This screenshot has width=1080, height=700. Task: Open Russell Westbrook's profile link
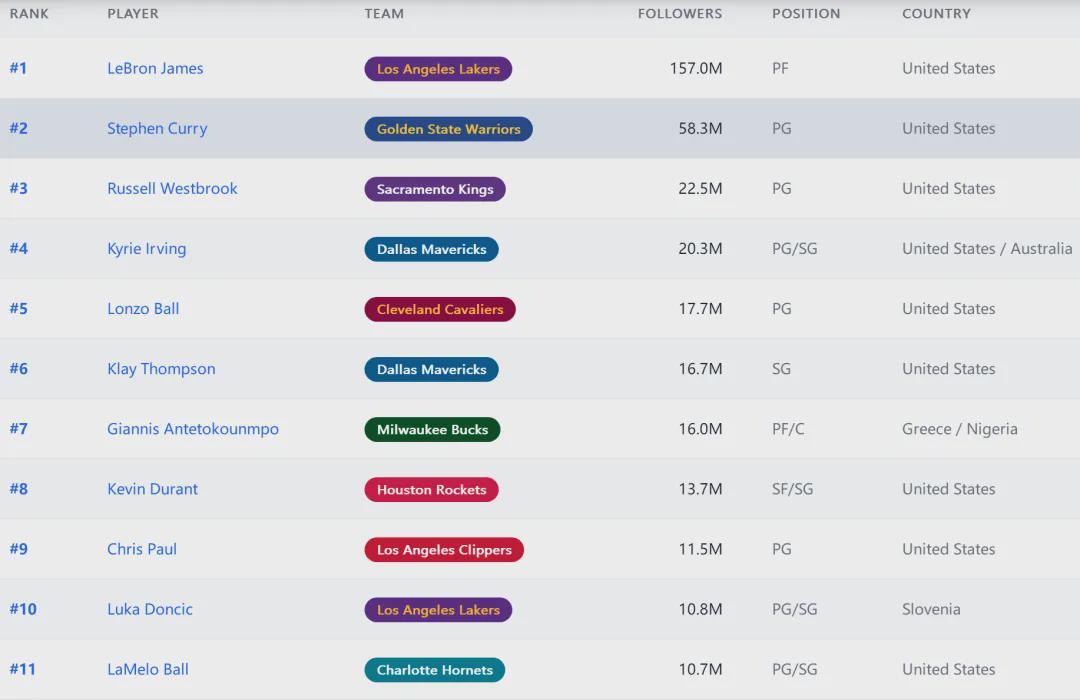pyautogui.click(x=172, y=188)
